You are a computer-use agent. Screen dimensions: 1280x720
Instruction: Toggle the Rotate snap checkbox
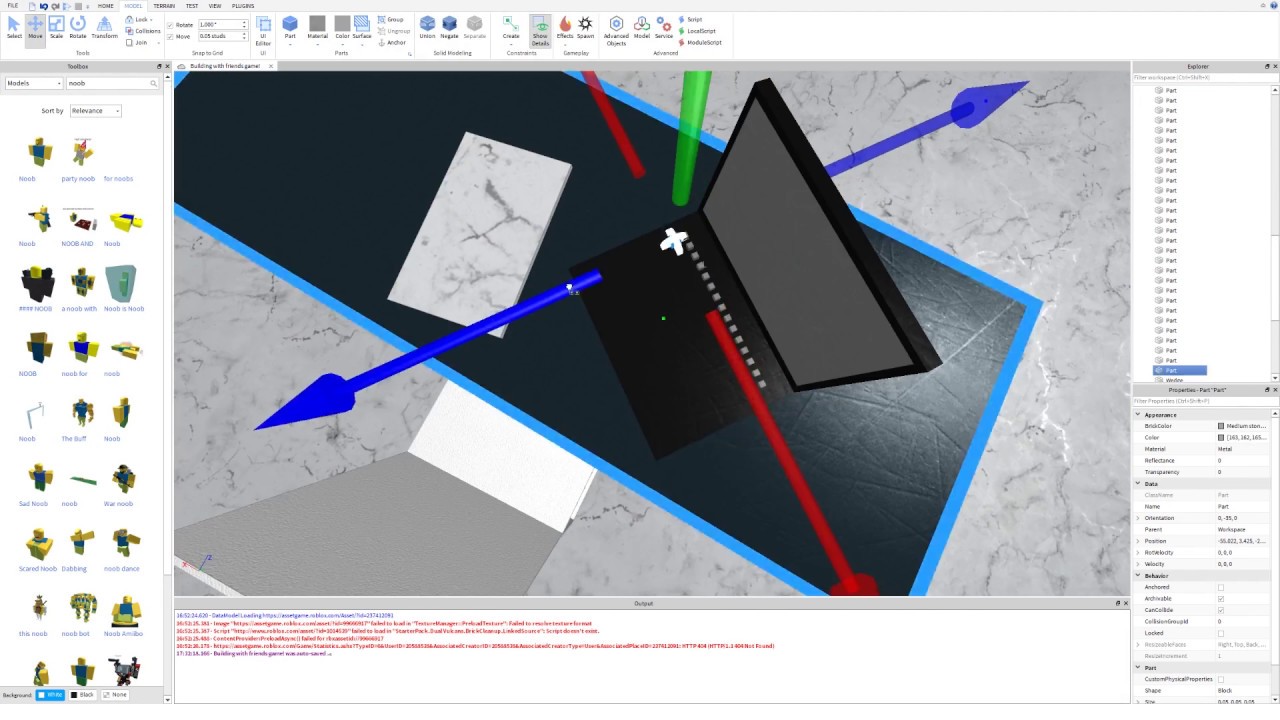pyautogui.click(x=170, y=25)
